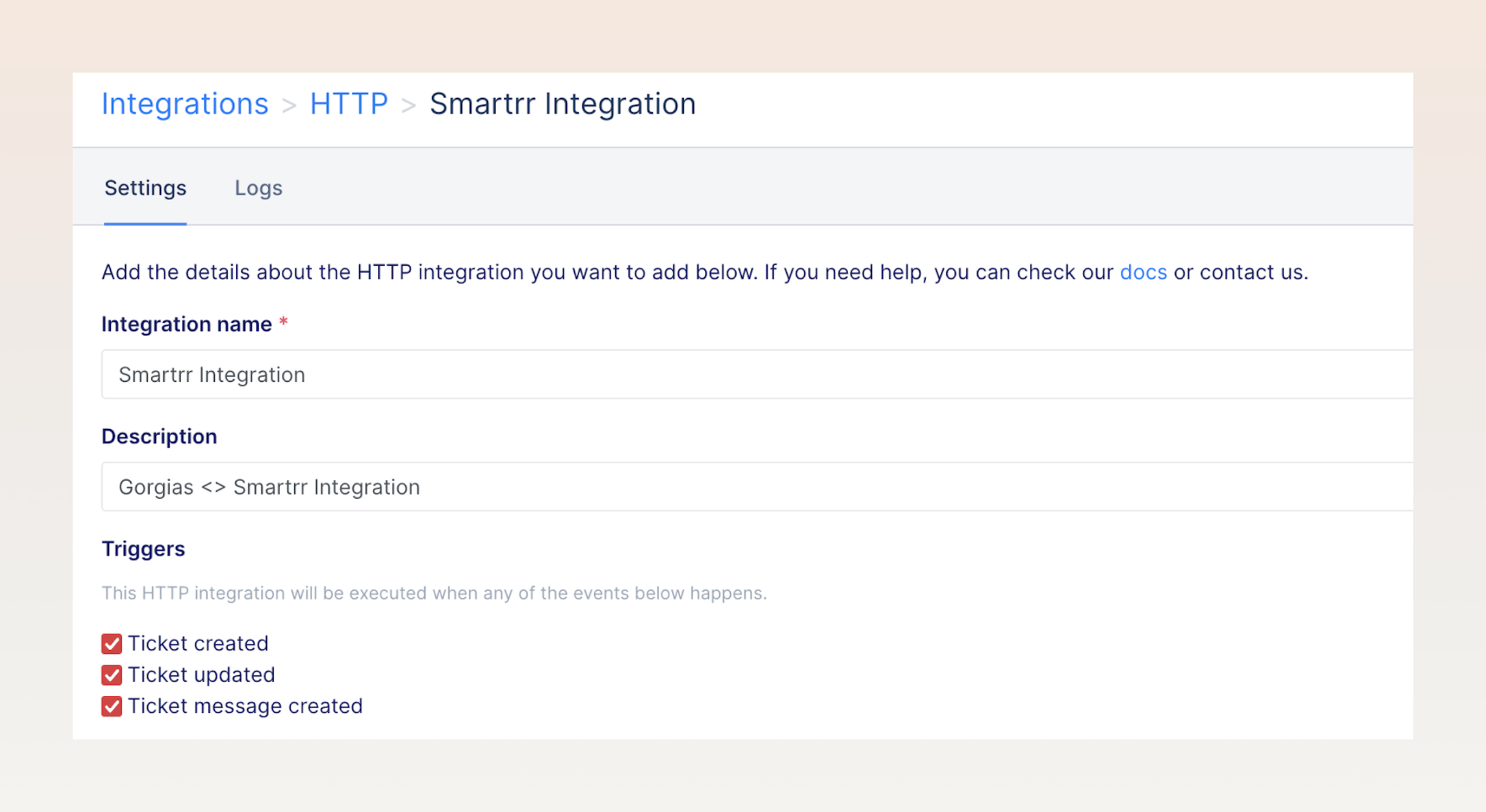Select the Settings tab
Image resolution: width=1486 pixels, height=812 pixels.
pyautogui.click(x=145, y=188)
